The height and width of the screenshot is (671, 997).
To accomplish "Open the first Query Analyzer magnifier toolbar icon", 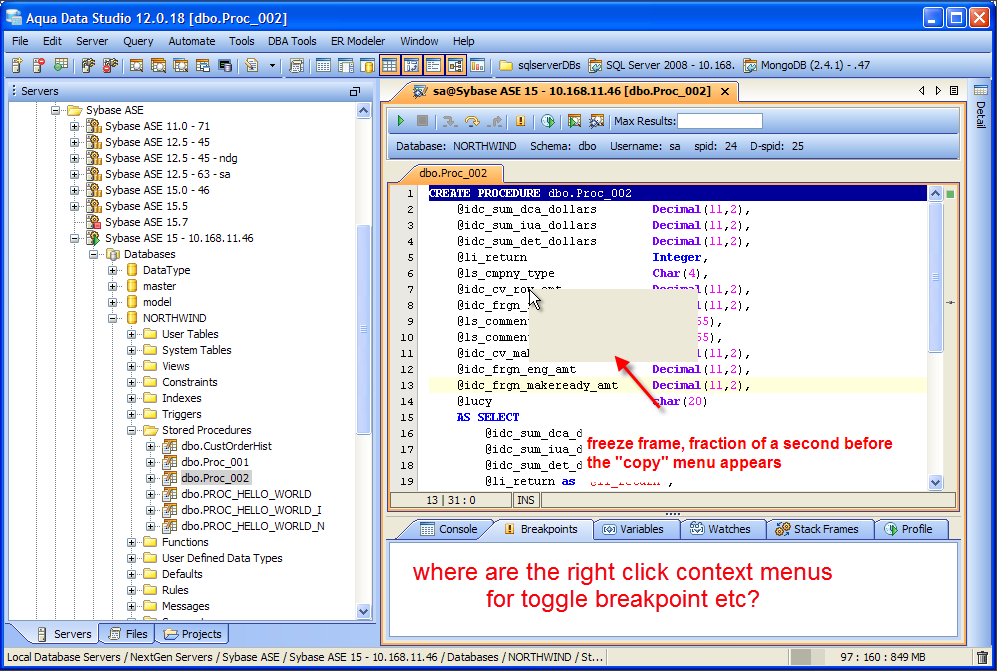I will click(136, 65).
